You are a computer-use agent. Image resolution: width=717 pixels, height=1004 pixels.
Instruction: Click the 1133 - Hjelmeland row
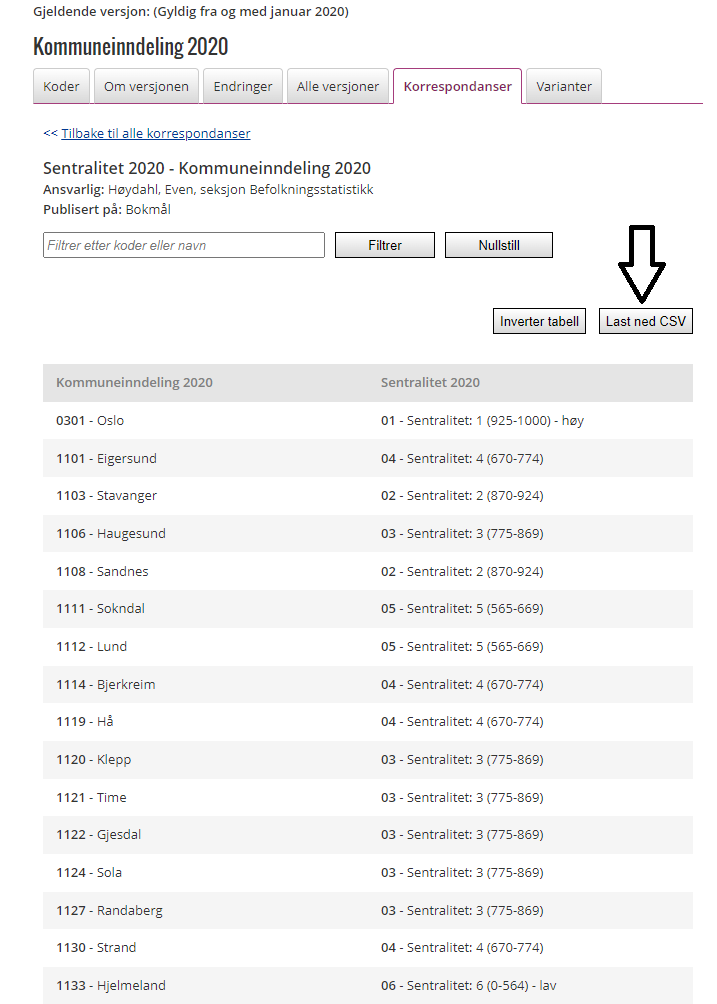[x=110, y=985]
